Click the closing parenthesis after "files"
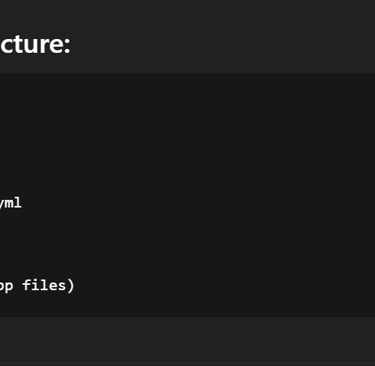Image resolution: width=375 pixels, height=366 pixels. point(71,286)
